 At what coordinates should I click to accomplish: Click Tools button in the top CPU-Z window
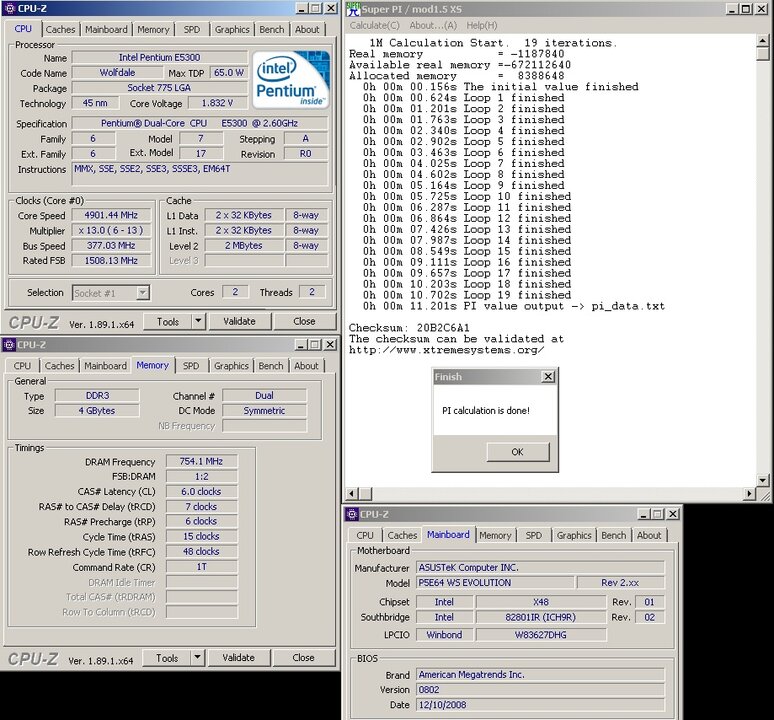pyautogui.click(x=168, y=321)
